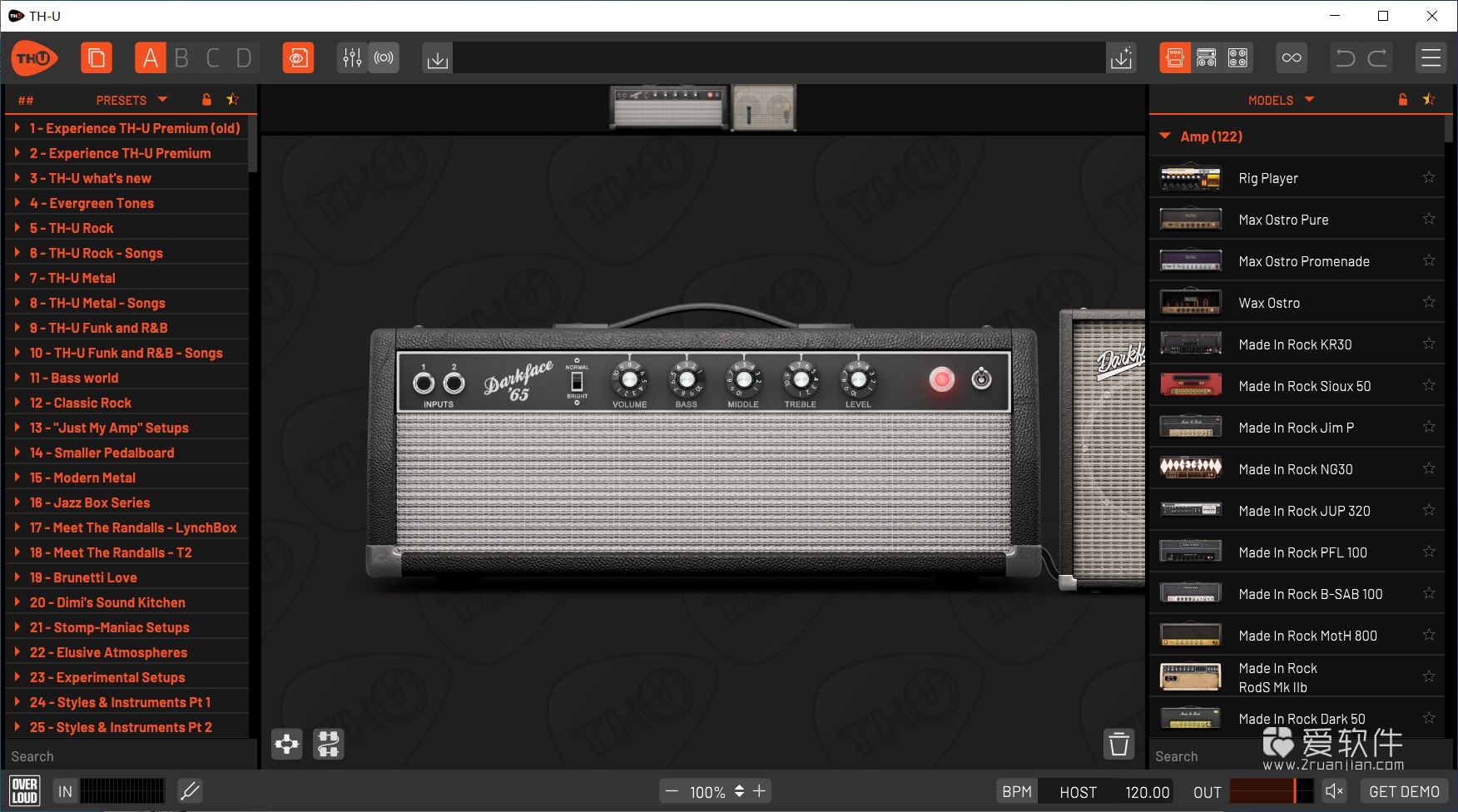Collapse the Amp (122) category
Screen dimensions: 1458x812
[x=1165, y=136]
